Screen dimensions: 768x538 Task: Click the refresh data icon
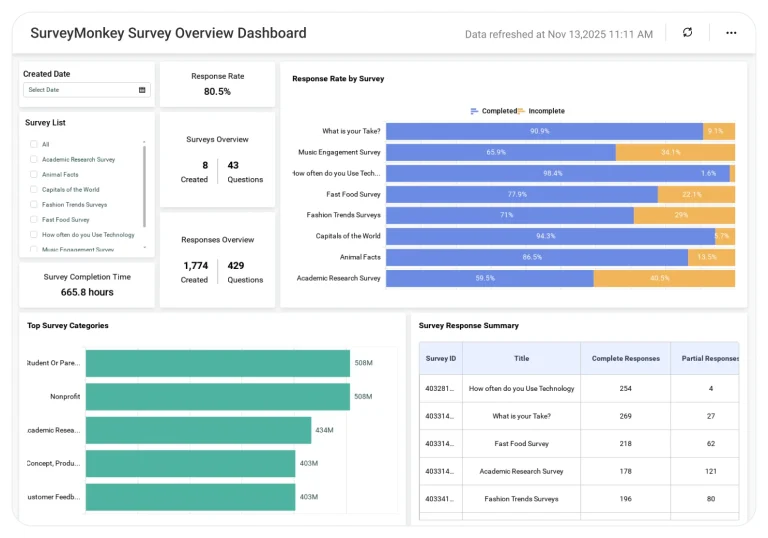click(687, 32)
